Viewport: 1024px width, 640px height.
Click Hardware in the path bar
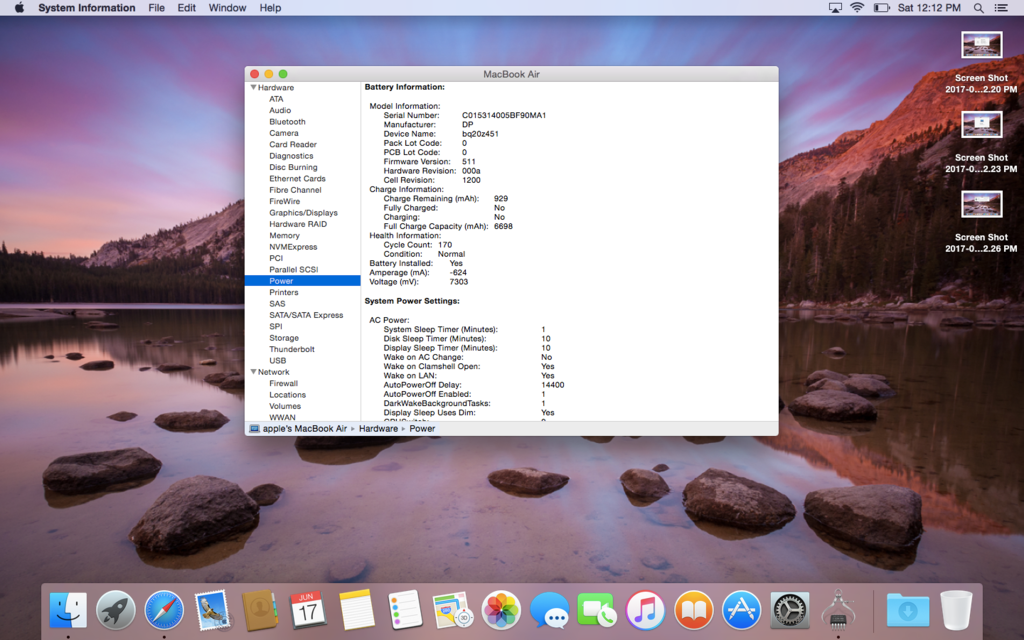click(x=378, y=428)
